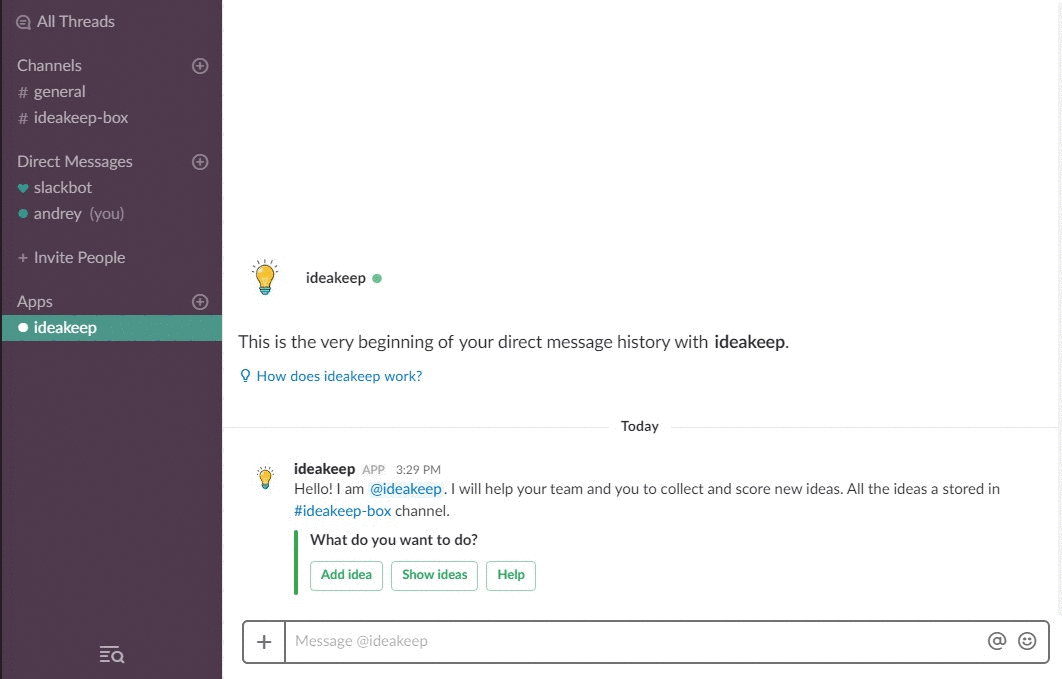Open emoji picker smiley icon

[x=1027, y=641]
